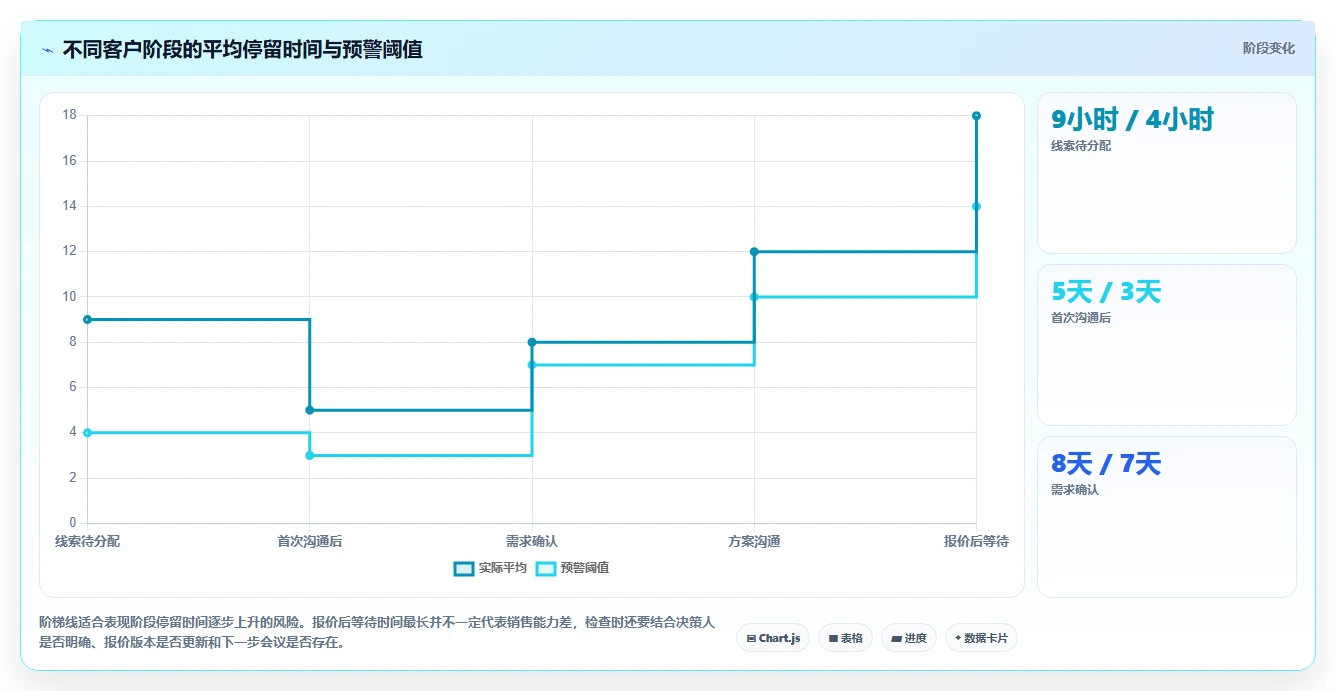Click the 首次沟通后 caption in second card
Viewport: 1336px width, 691px height.
click(x=1081, y=318)
